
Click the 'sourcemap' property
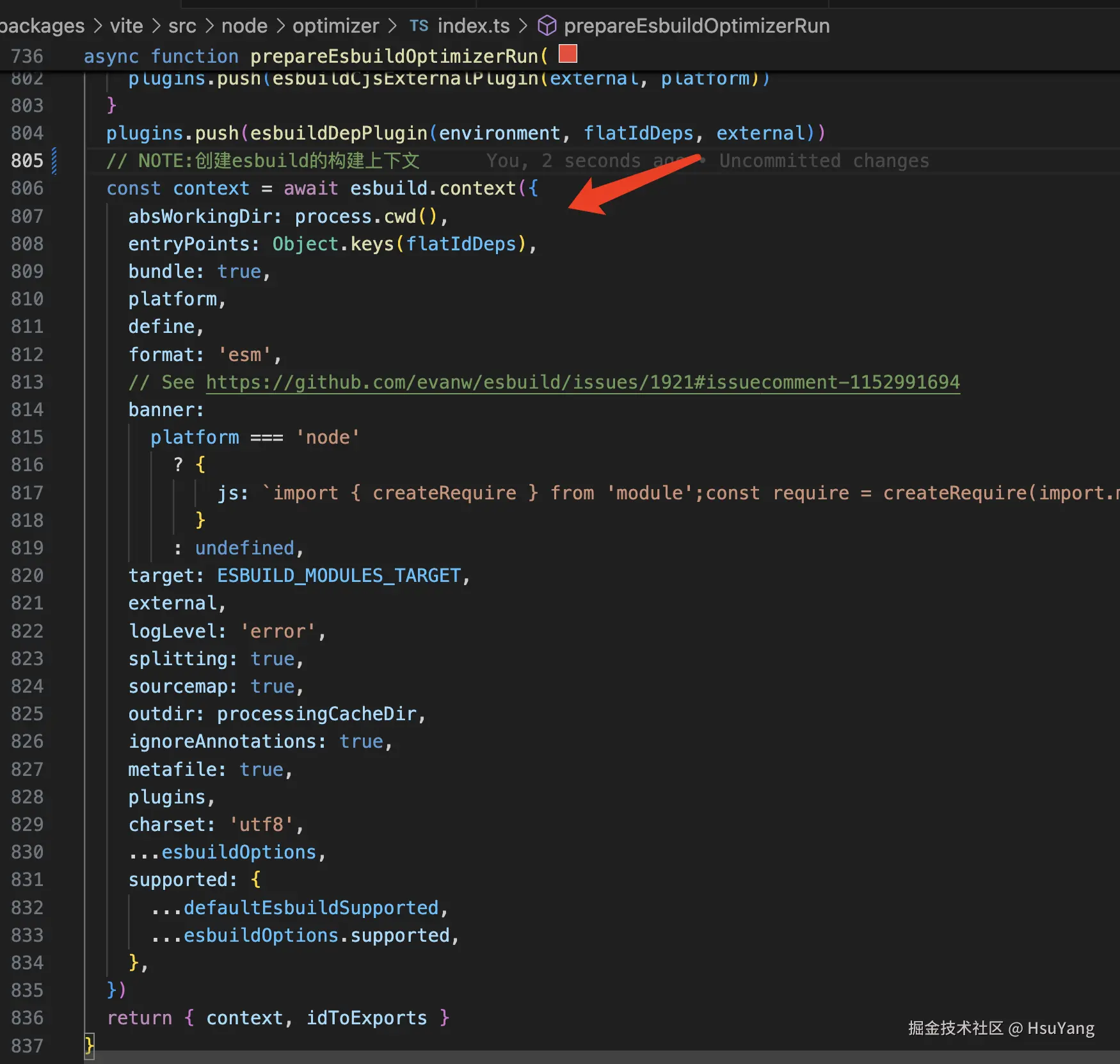(178, 686)
